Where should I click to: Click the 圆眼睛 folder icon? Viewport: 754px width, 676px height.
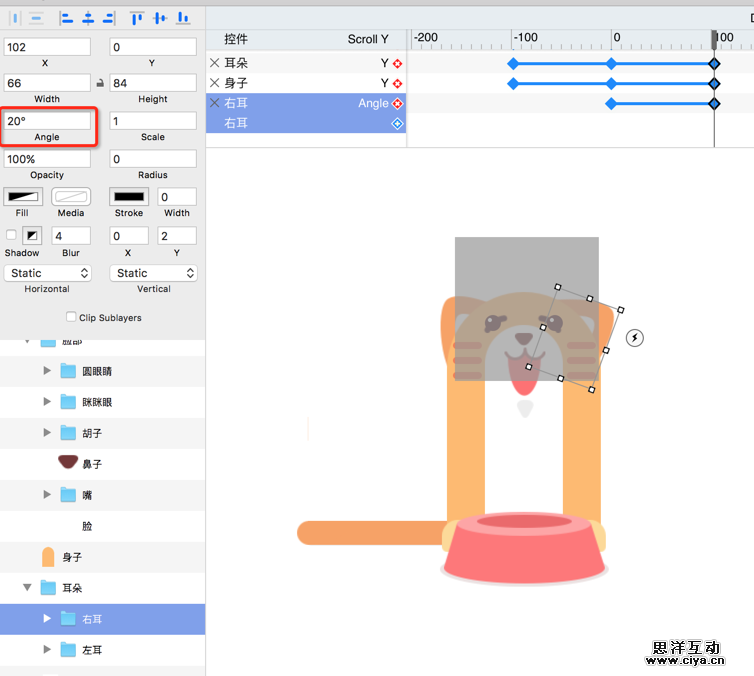68,371
